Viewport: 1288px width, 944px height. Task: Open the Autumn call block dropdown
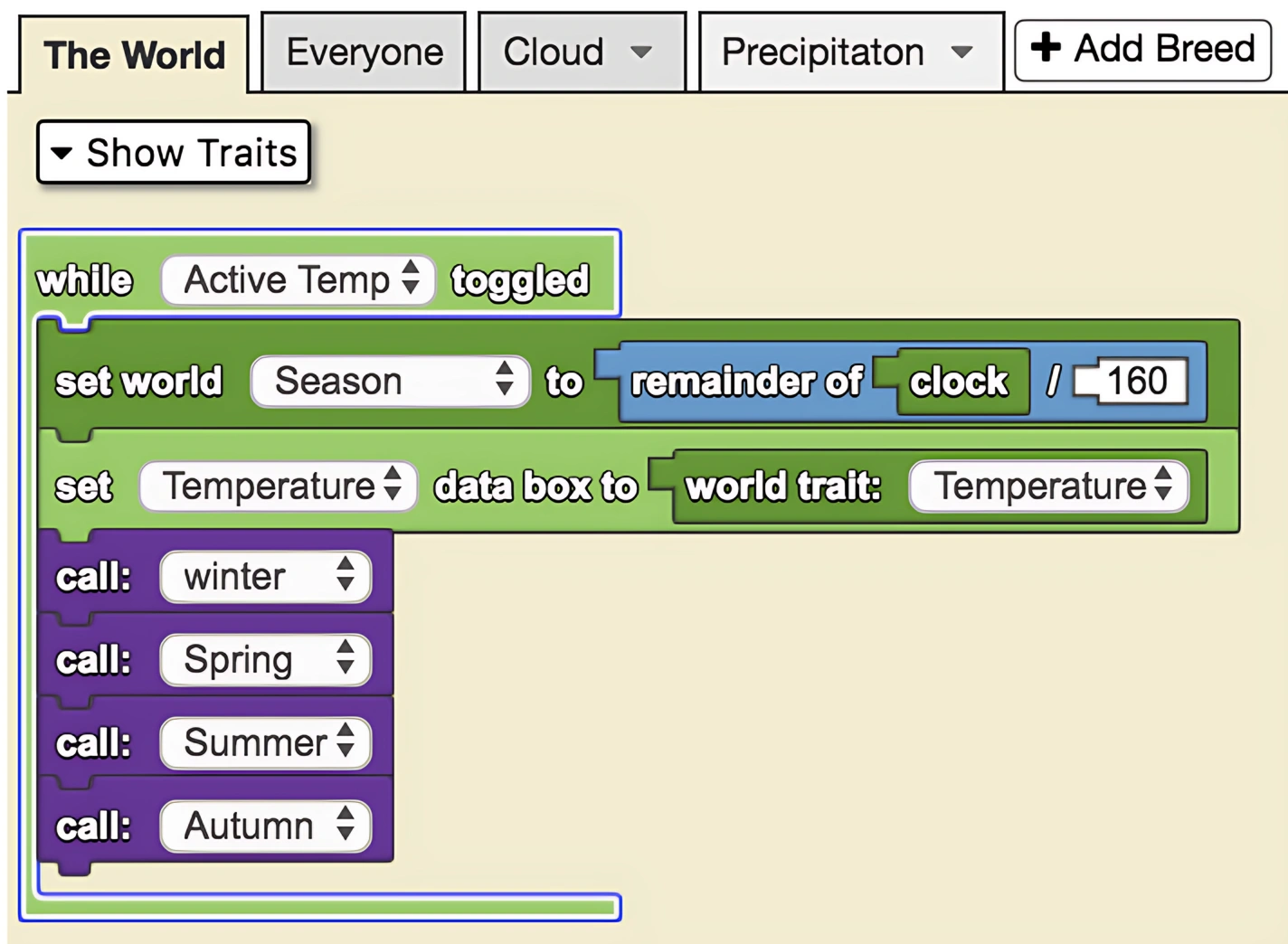pos(264,826)
